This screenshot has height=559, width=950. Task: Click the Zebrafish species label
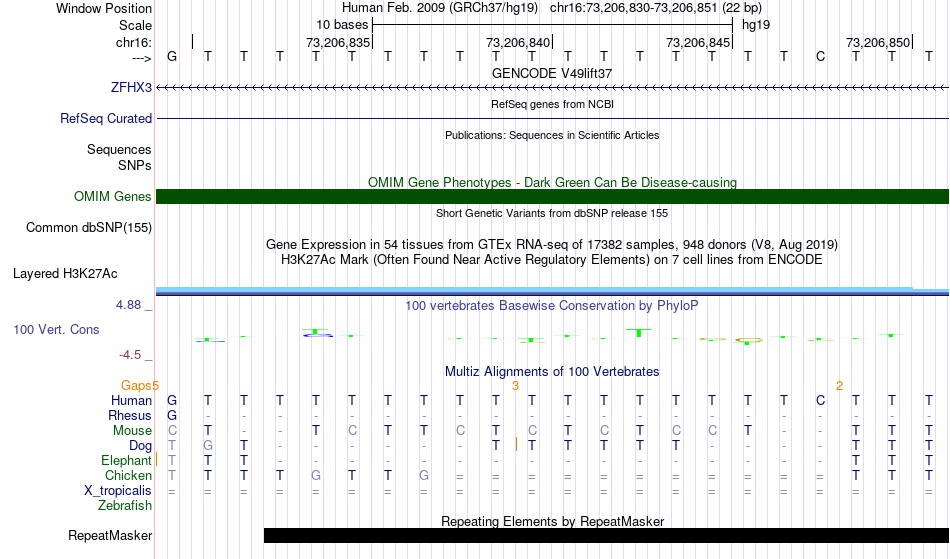tap(125, 505)
